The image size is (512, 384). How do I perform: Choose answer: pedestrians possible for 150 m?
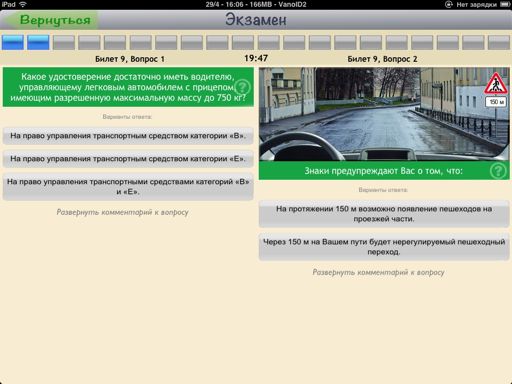384,214
